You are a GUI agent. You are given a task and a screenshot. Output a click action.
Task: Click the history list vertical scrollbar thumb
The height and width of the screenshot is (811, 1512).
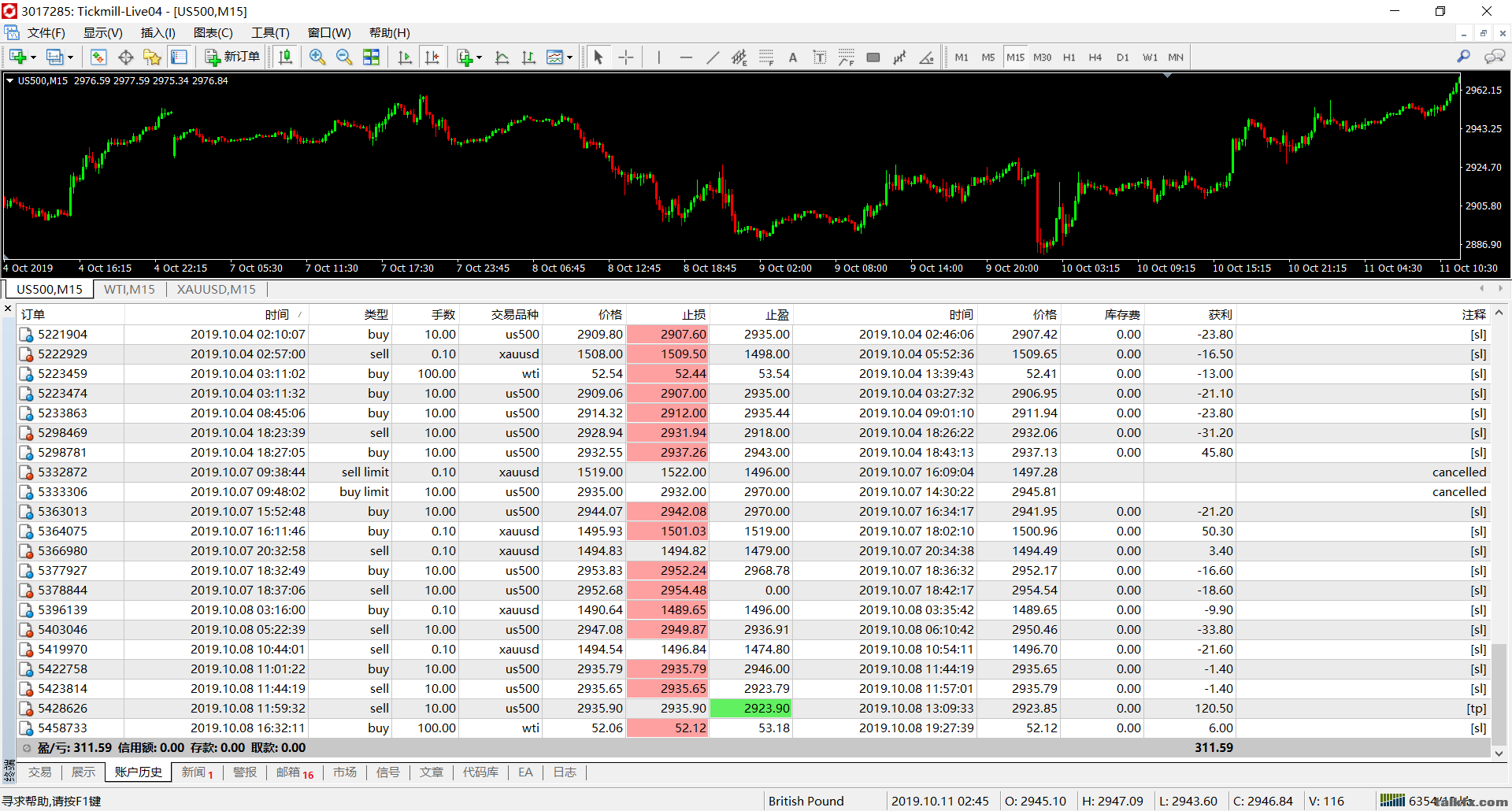[x=1499, y=693]
